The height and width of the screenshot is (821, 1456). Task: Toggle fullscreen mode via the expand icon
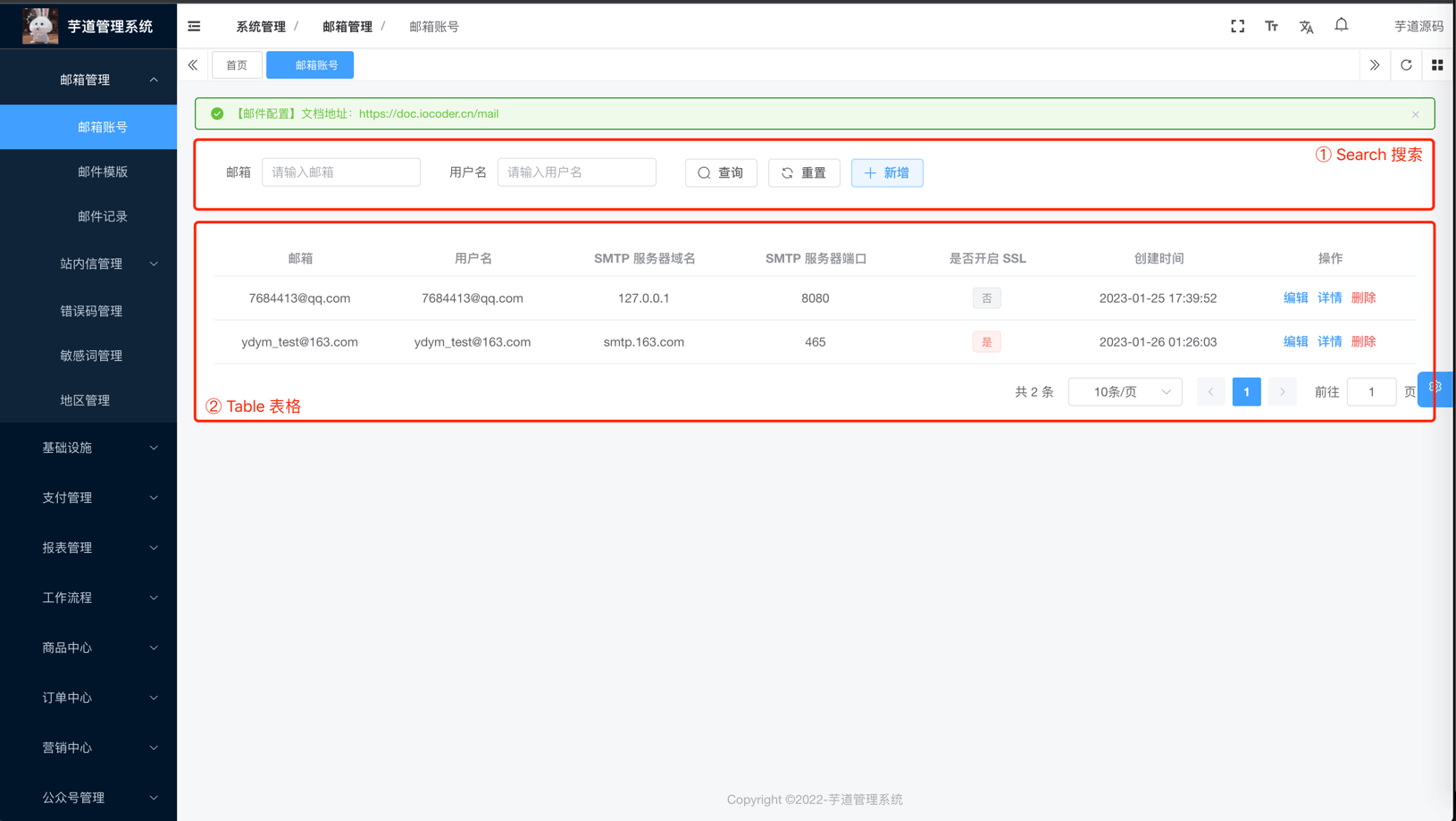[x=1237, y=25]
